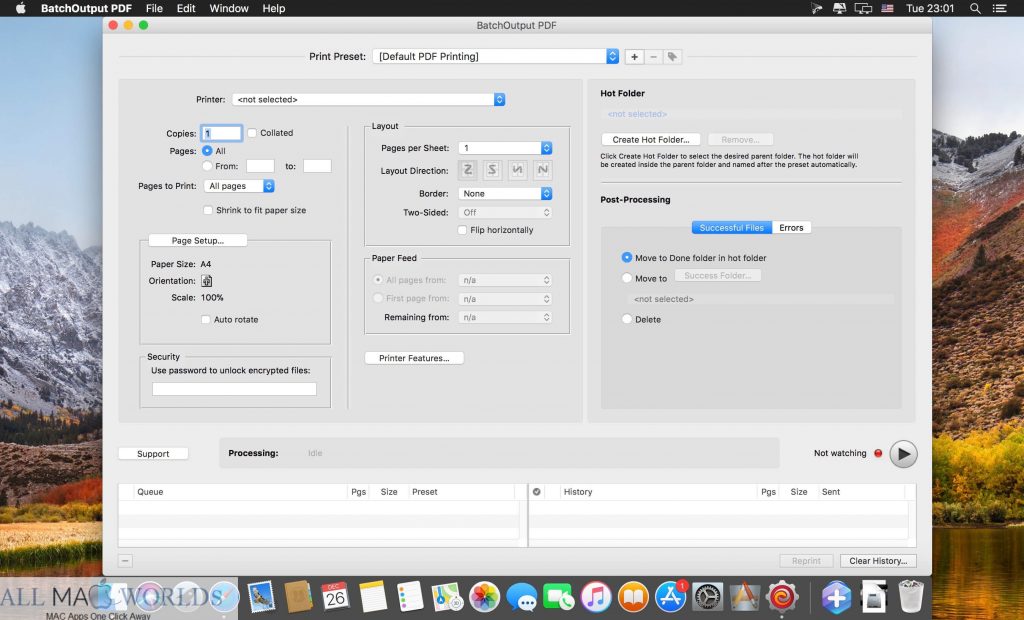This screenshot has width=1024, height=620.
Task: Click the Copies input field
Action: [x=221, y=133]
